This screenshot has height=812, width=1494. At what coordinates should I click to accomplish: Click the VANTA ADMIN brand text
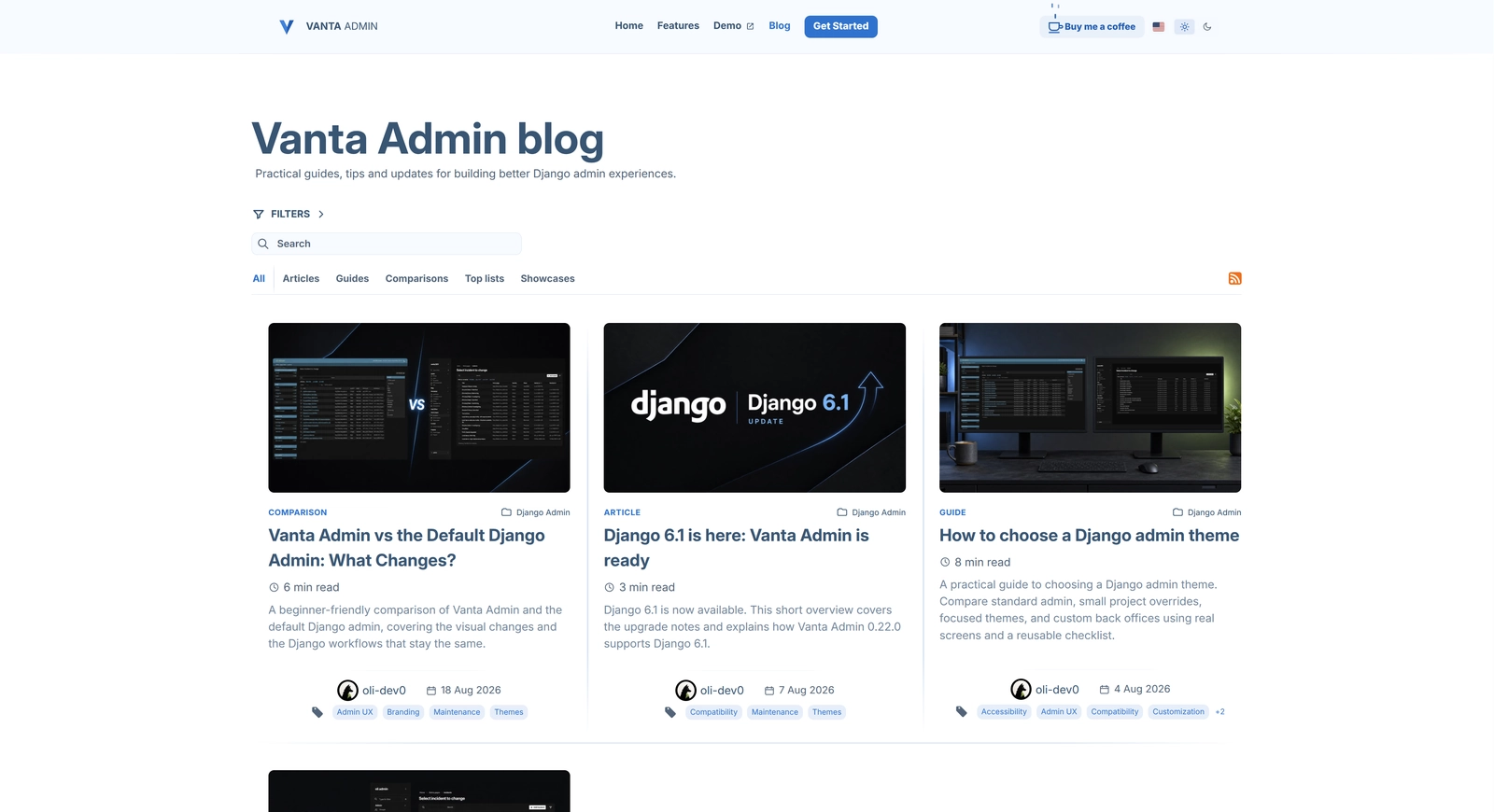pos(342,26)
